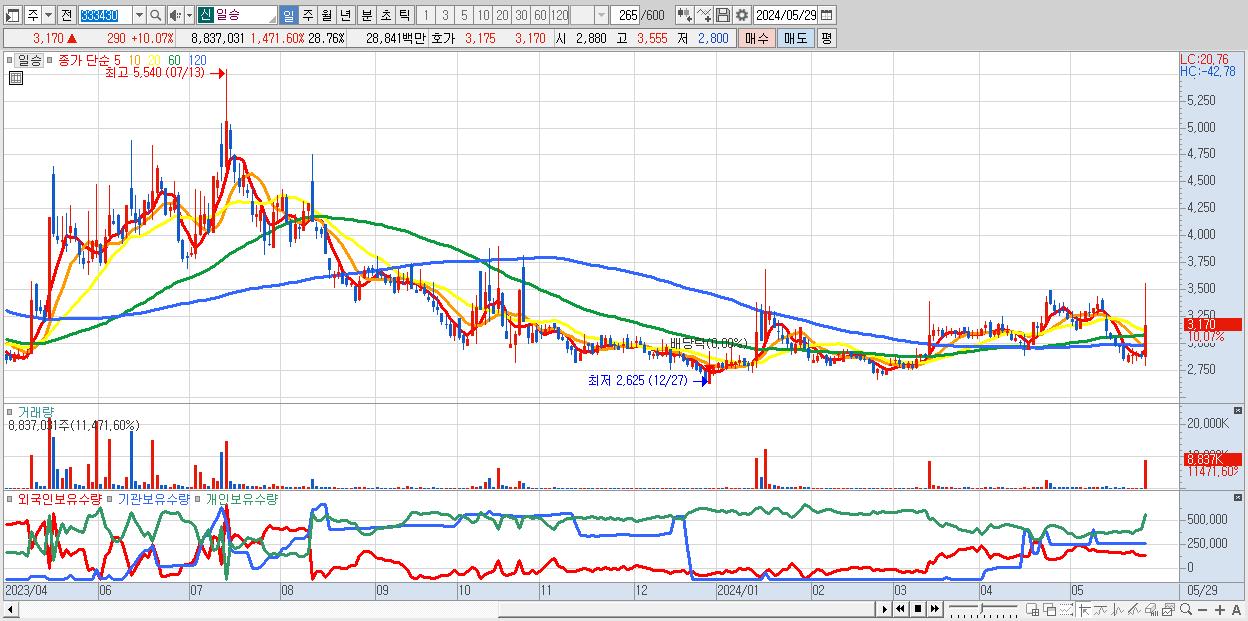1248x621 pixels.
Task: Click the 거래량 volume panel label
Action: tap(37, 412)
